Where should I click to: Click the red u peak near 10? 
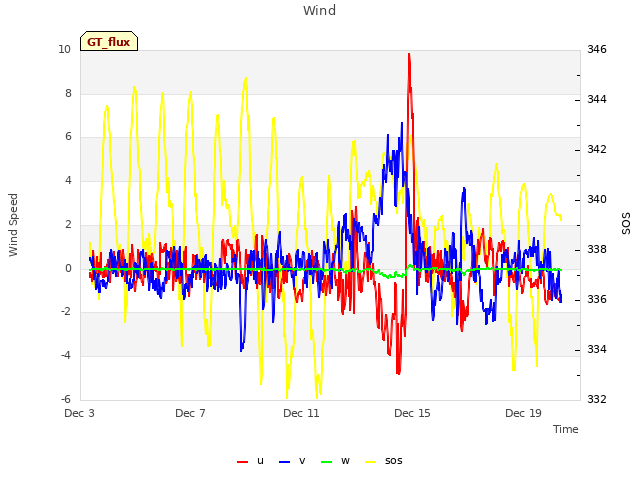pos(409,54)
